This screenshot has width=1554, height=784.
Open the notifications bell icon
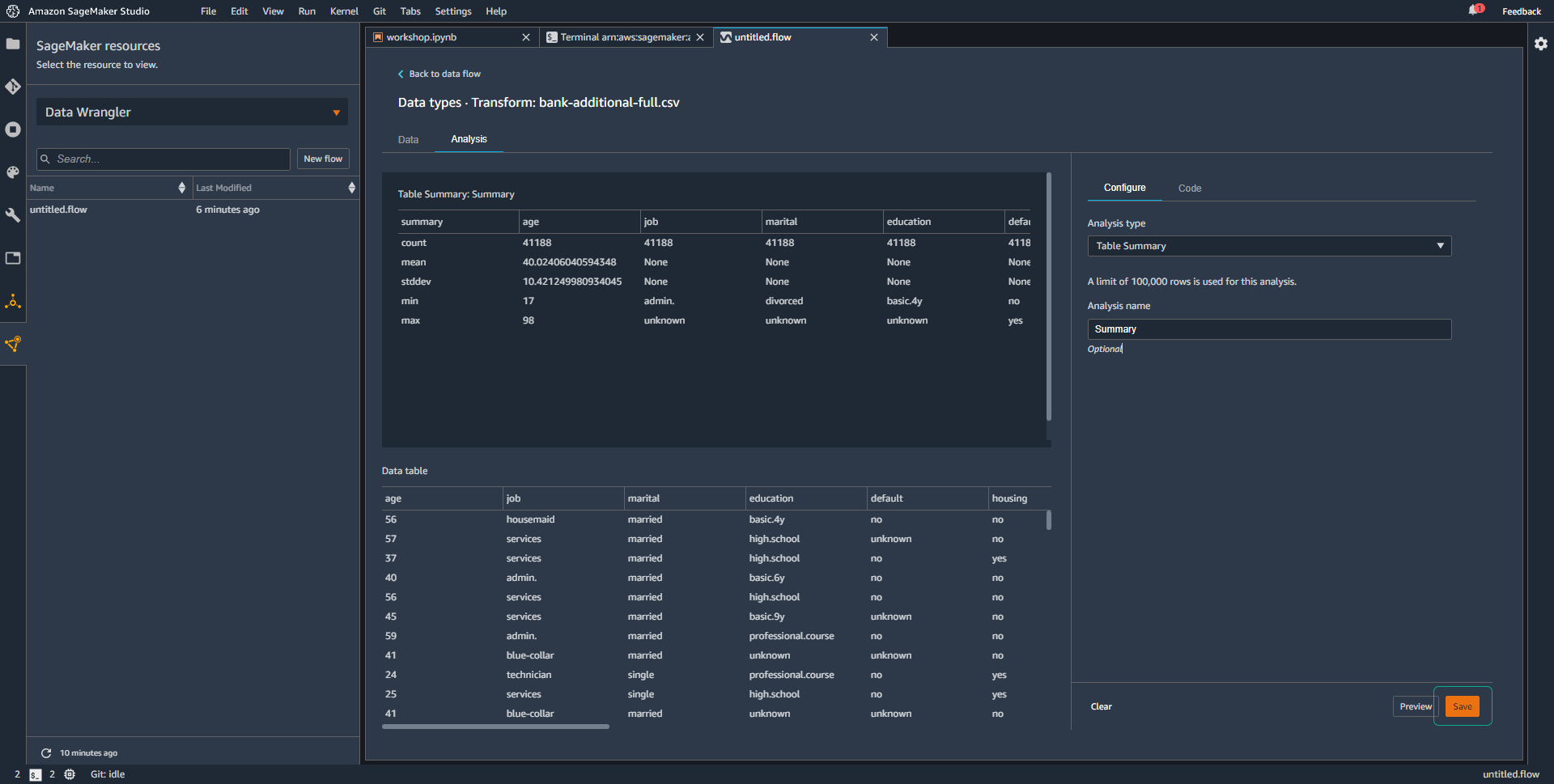(x=1475, y=11)
